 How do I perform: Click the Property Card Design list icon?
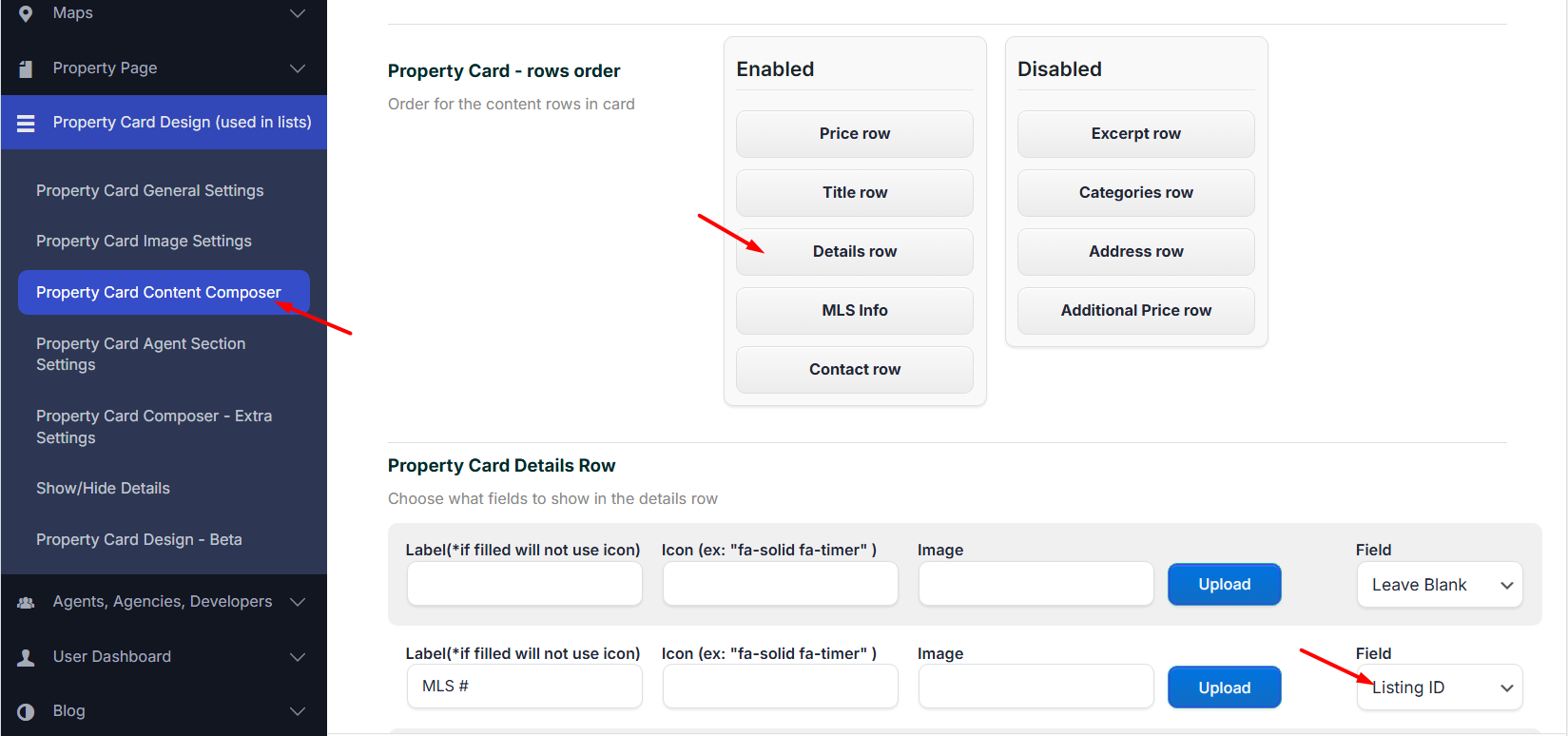coord(26,123)
